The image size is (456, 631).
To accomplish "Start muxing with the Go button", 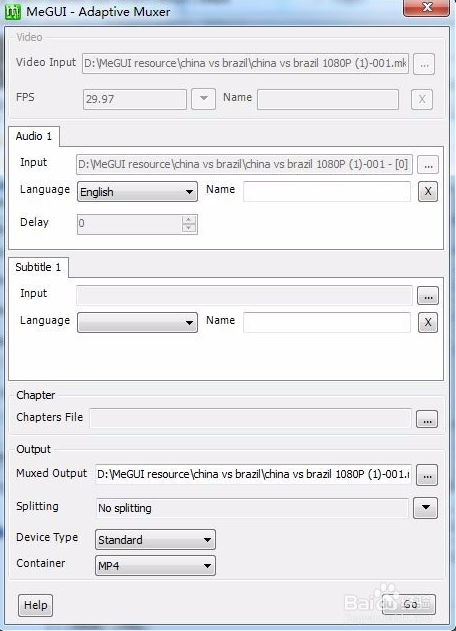I will pyautogui.click(x=409, y=604).
